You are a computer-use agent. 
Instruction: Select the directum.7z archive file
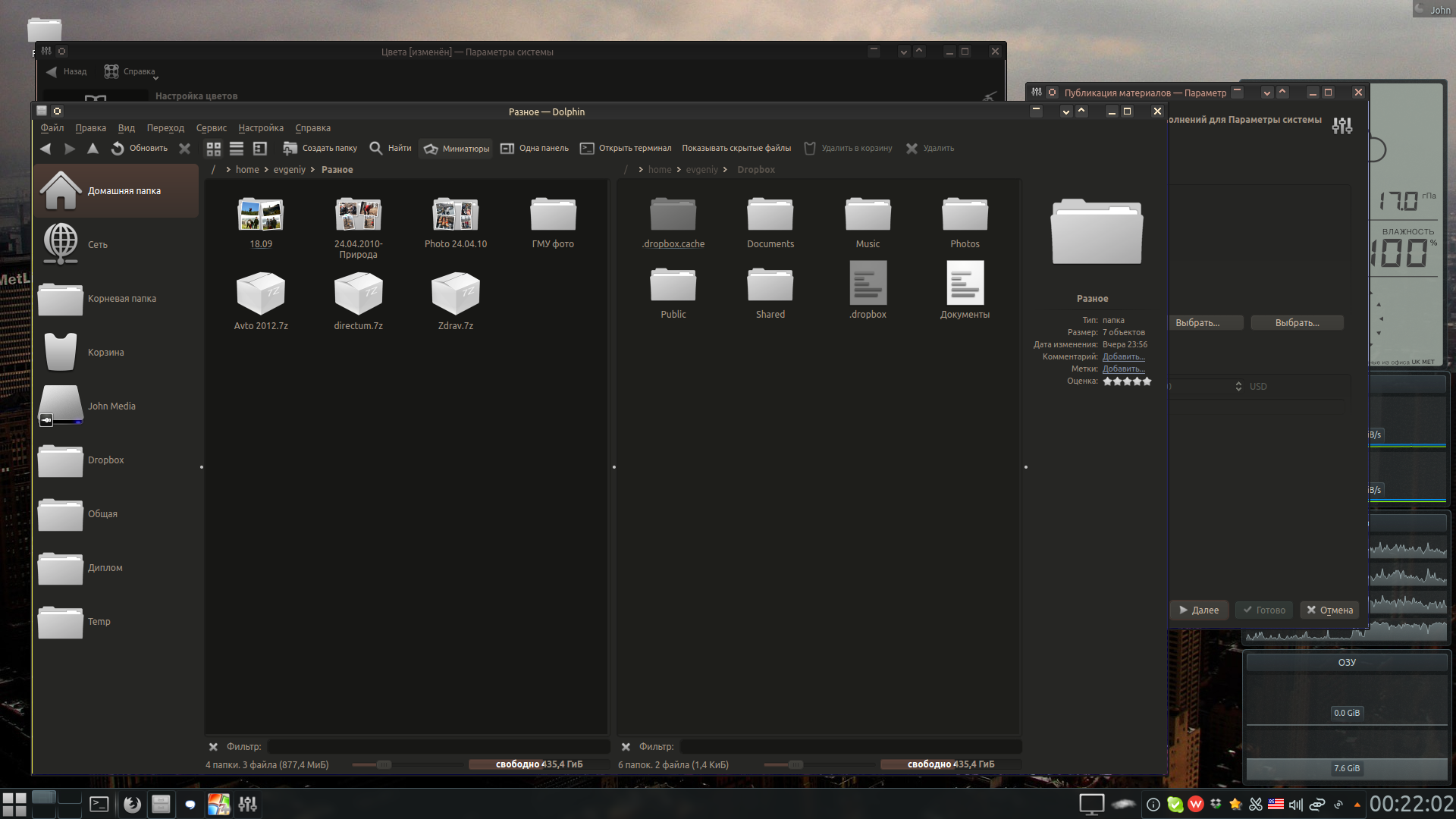pos(358,300)
